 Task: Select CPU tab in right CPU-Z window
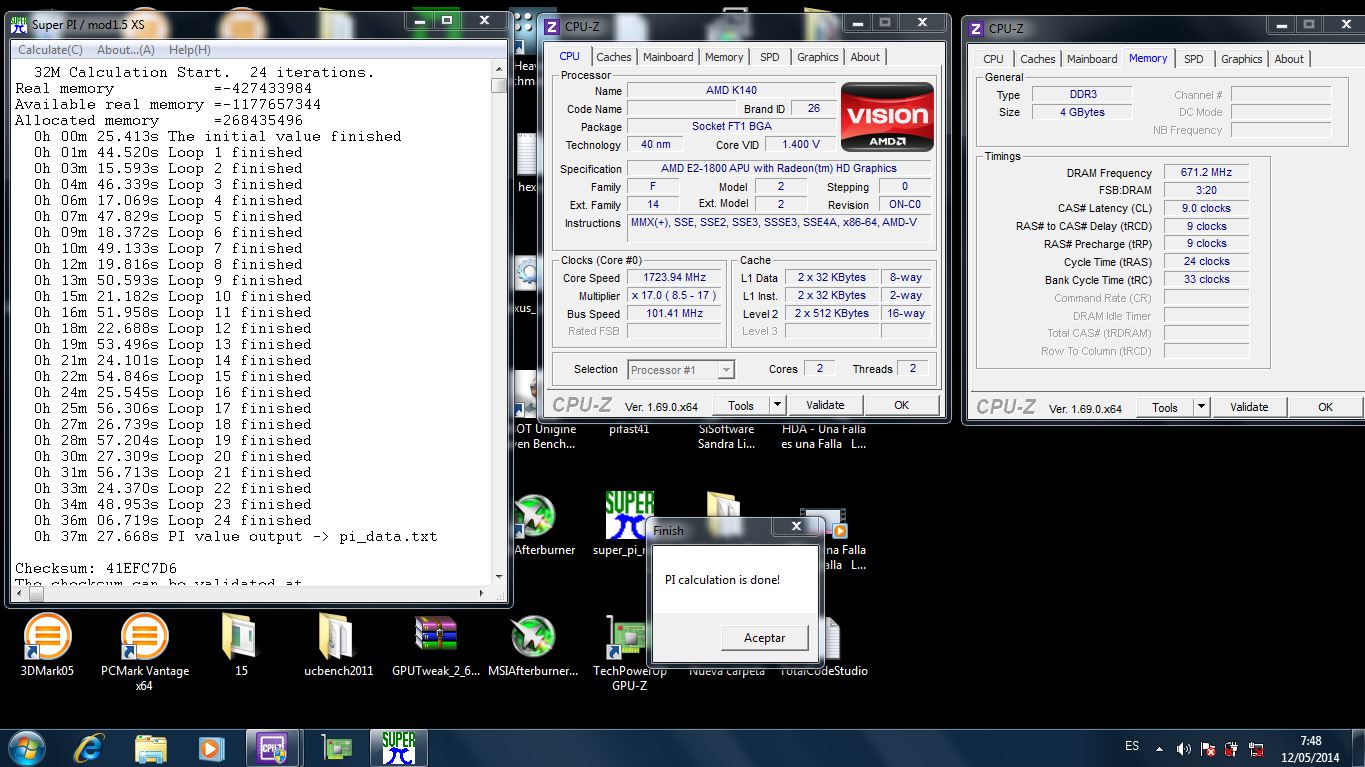coord(994,59)
